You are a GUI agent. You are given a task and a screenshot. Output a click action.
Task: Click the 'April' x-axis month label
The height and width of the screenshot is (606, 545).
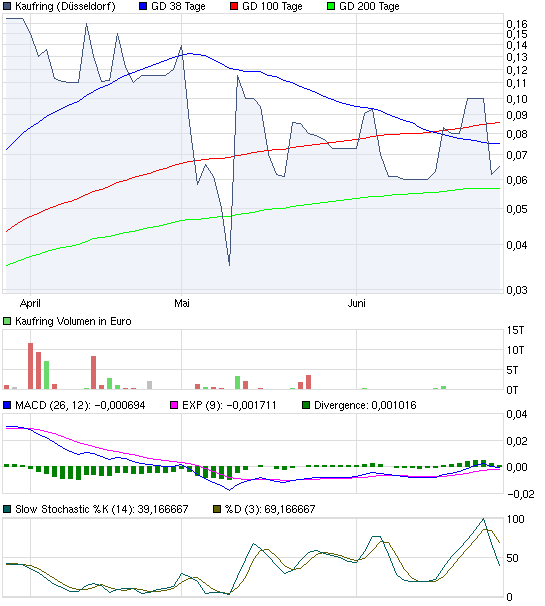point(30,303)
